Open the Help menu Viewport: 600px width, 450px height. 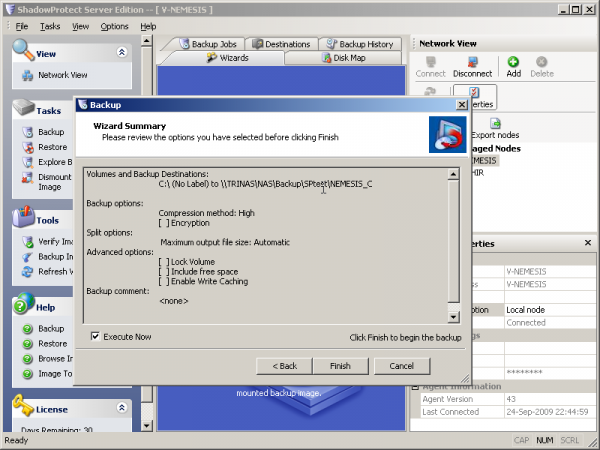148,26
